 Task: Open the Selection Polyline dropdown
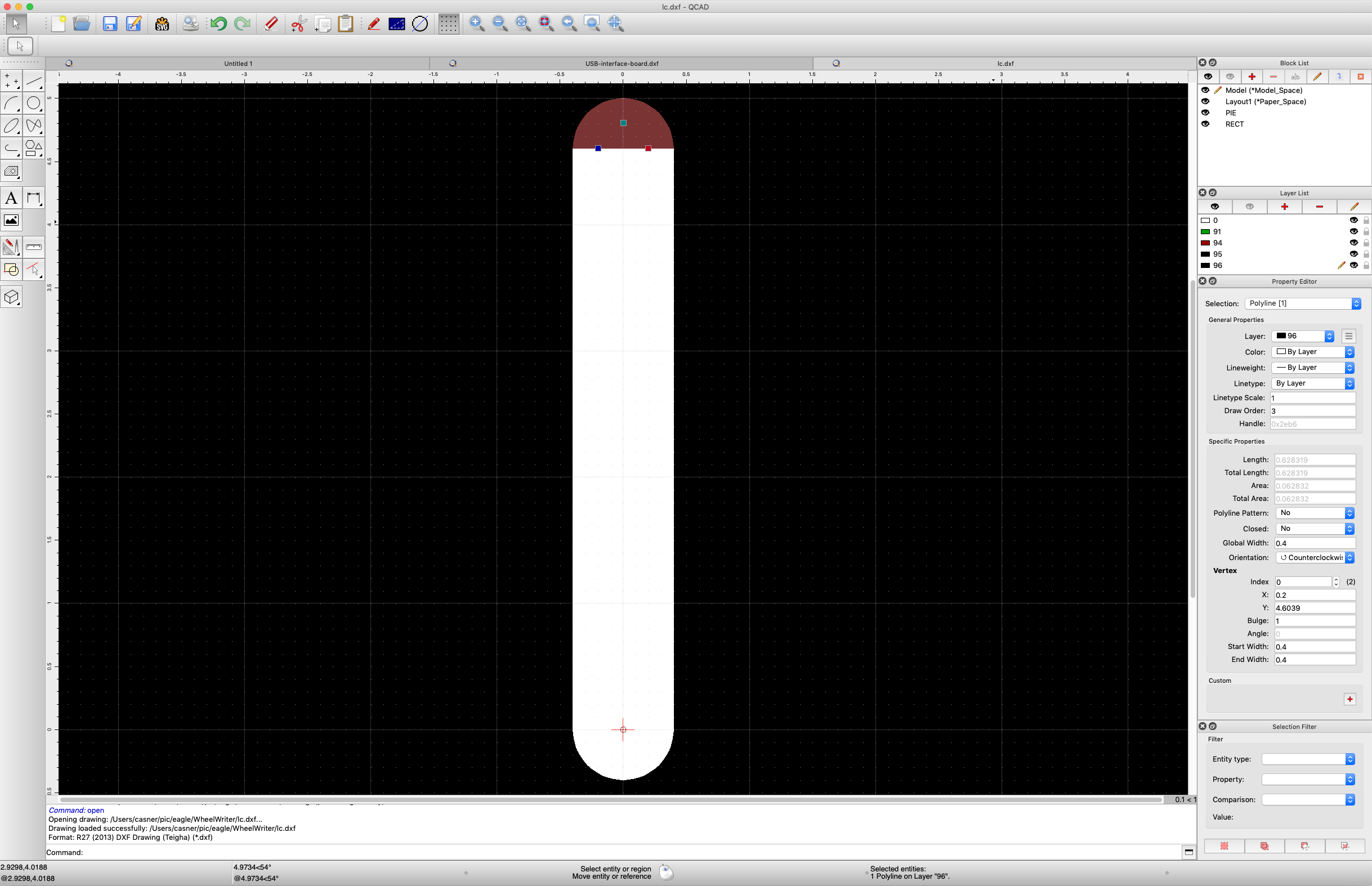pos(1303,303)
